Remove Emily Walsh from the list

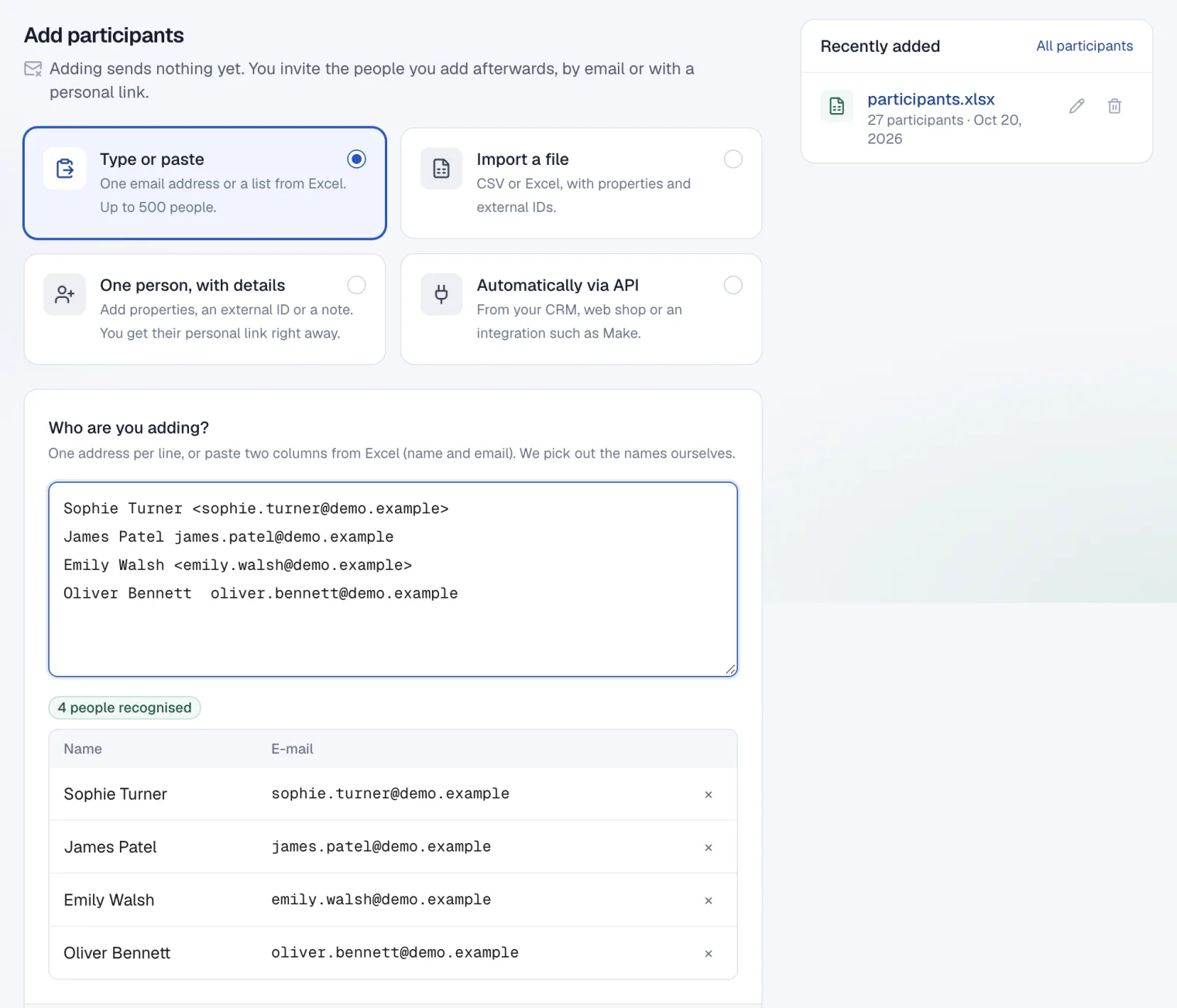[709, 900]
